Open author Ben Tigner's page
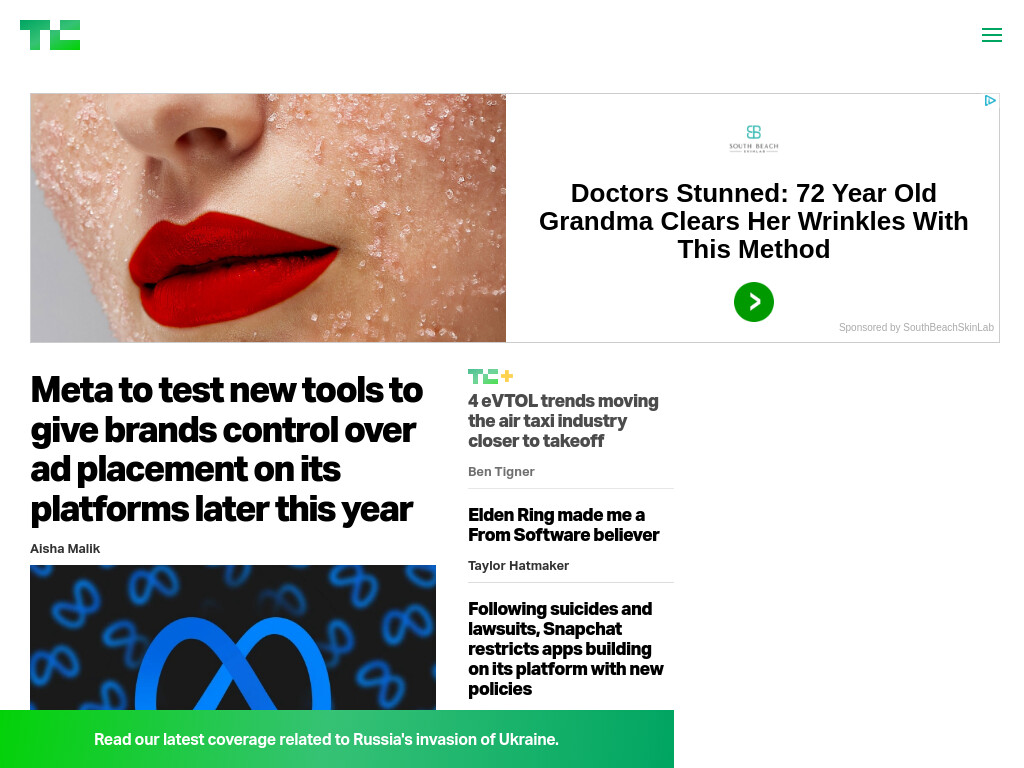 [501, 472]
